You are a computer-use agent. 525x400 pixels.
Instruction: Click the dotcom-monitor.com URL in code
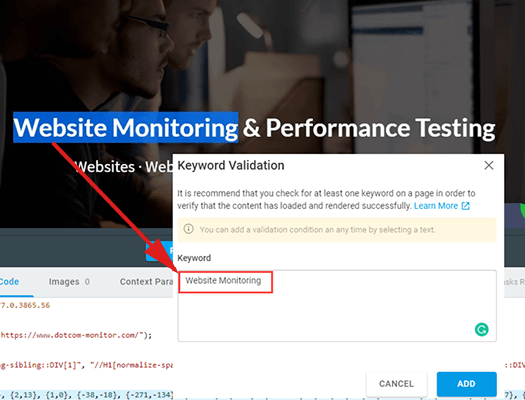pyautogui.click(x=72, y=335)
